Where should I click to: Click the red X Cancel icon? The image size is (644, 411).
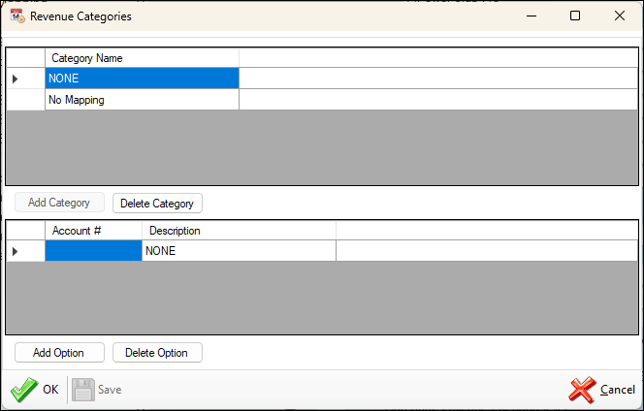point(582,389)
